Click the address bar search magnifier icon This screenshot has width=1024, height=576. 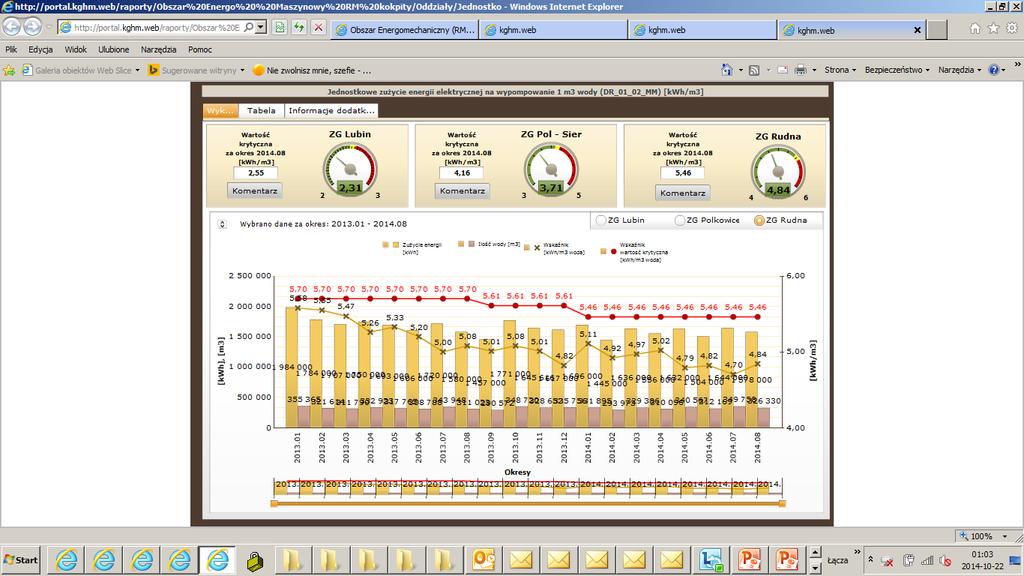click(249, 27)
